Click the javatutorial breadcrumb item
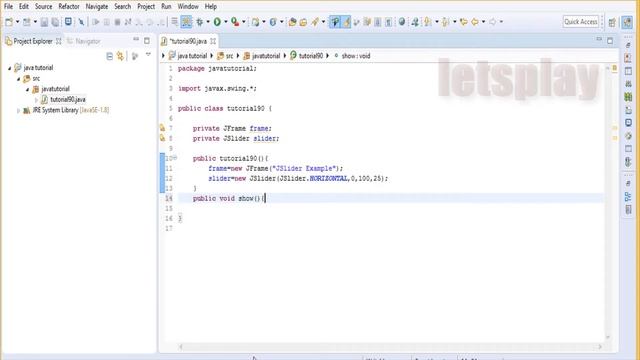This screenshot has width=640, height=360. coord(262,56)
